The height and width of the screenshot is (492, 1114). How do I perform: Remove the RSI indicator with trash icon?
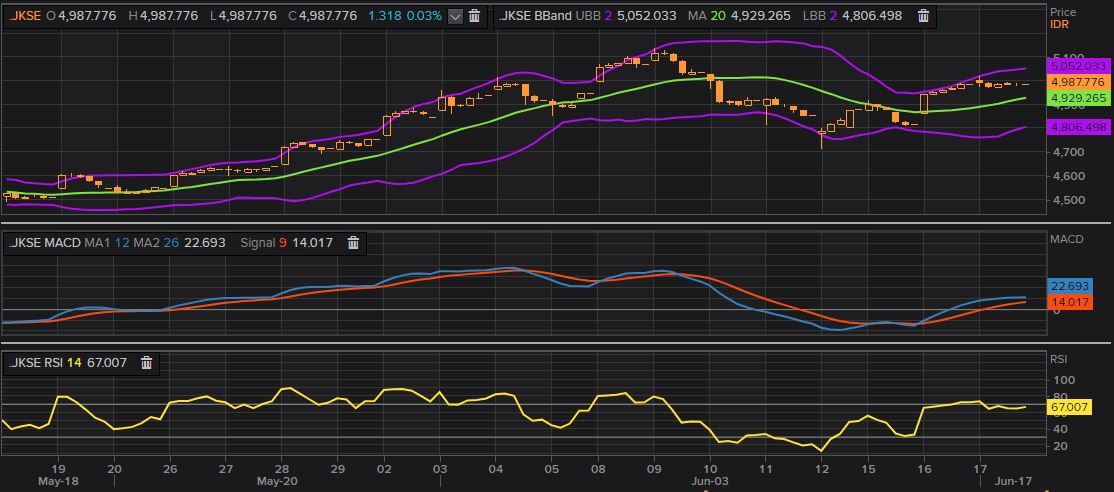pos(146,363)
